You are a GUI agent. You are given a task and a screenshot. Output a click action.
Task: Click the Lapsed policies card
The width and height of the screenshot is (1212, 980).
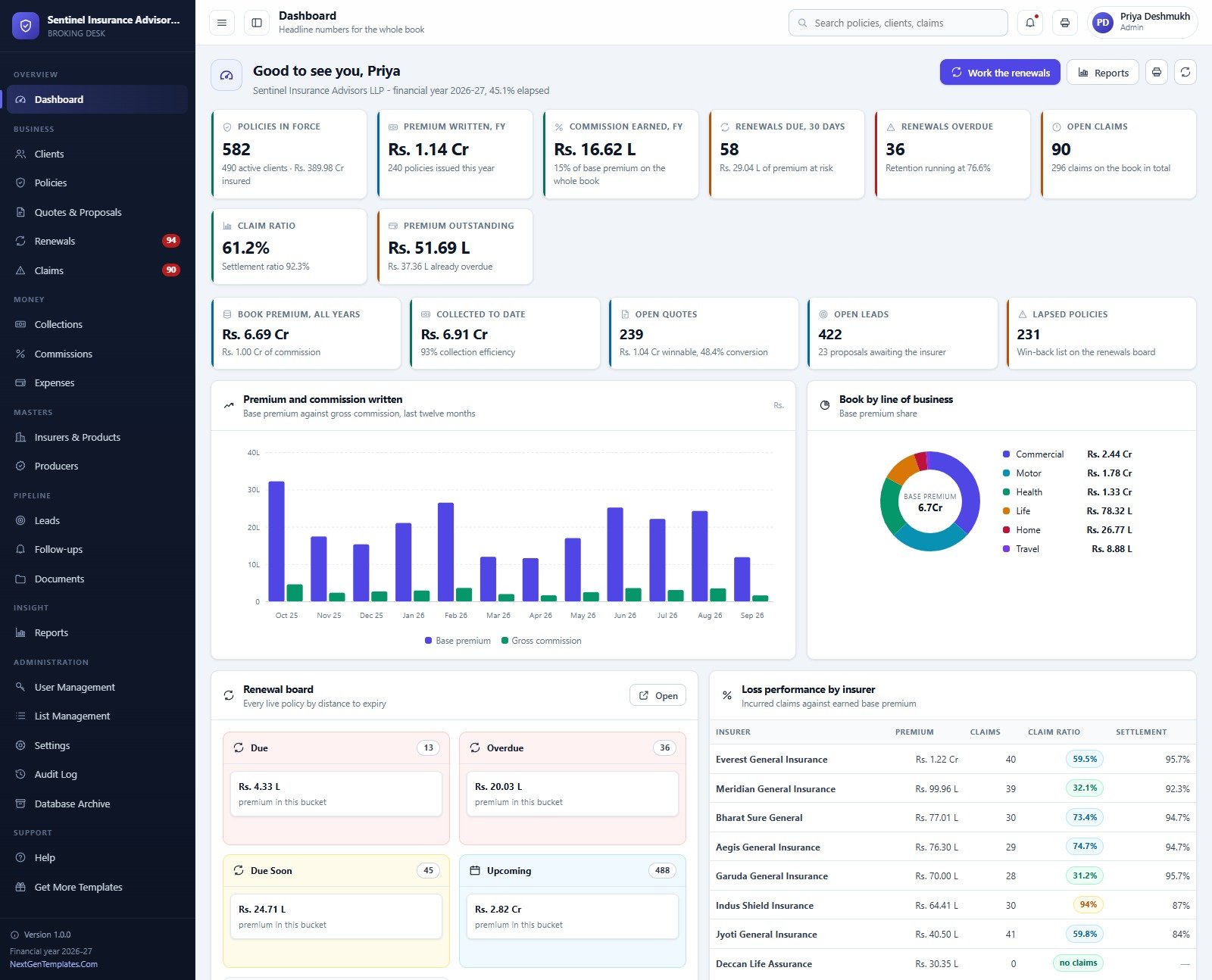pos(1101,333)
